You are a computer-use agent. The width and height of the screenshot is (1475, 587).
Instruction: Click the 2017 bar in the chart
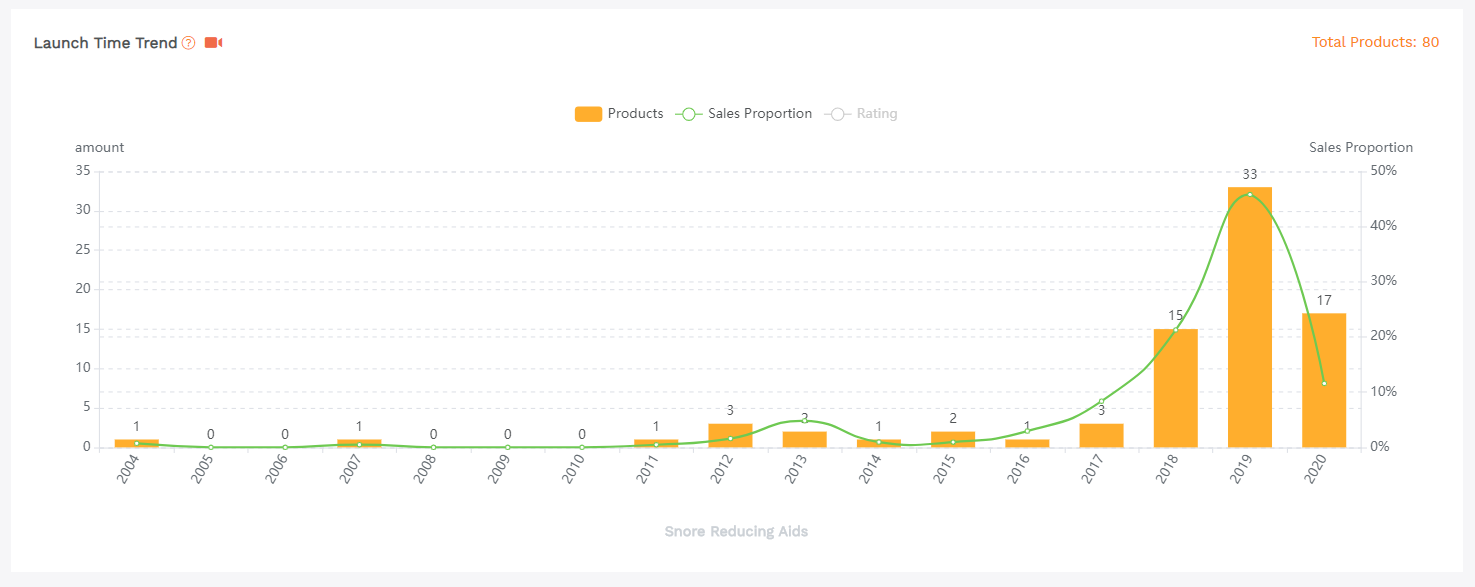click(1101, 436)
